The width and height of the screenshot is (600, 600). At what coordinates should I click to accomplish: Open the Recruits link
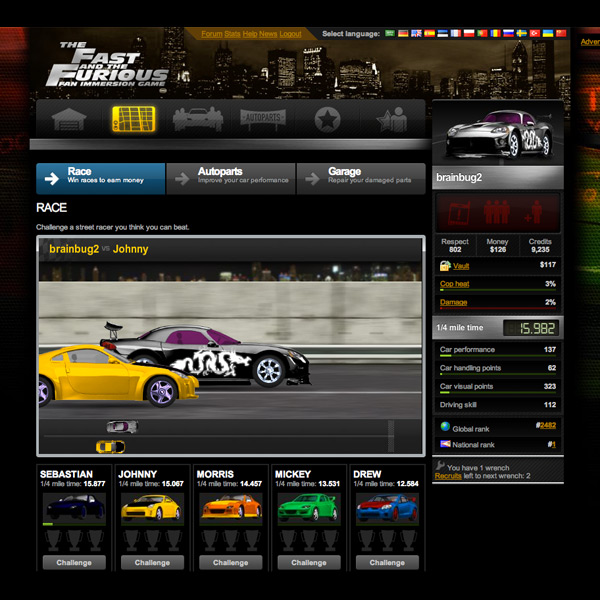[448, 476]
